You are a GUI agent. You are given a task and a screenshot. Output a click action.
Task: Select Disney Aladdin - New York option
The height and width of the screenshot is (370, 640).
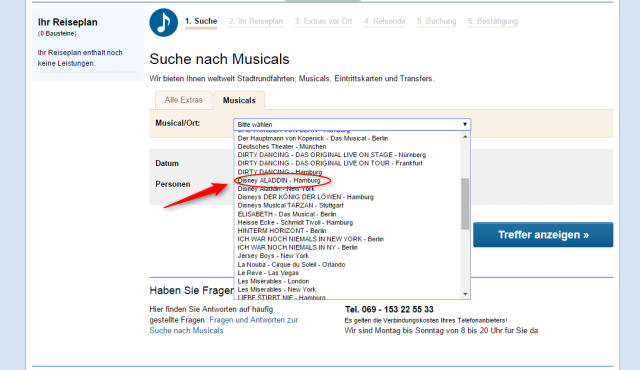pos(276,189)
